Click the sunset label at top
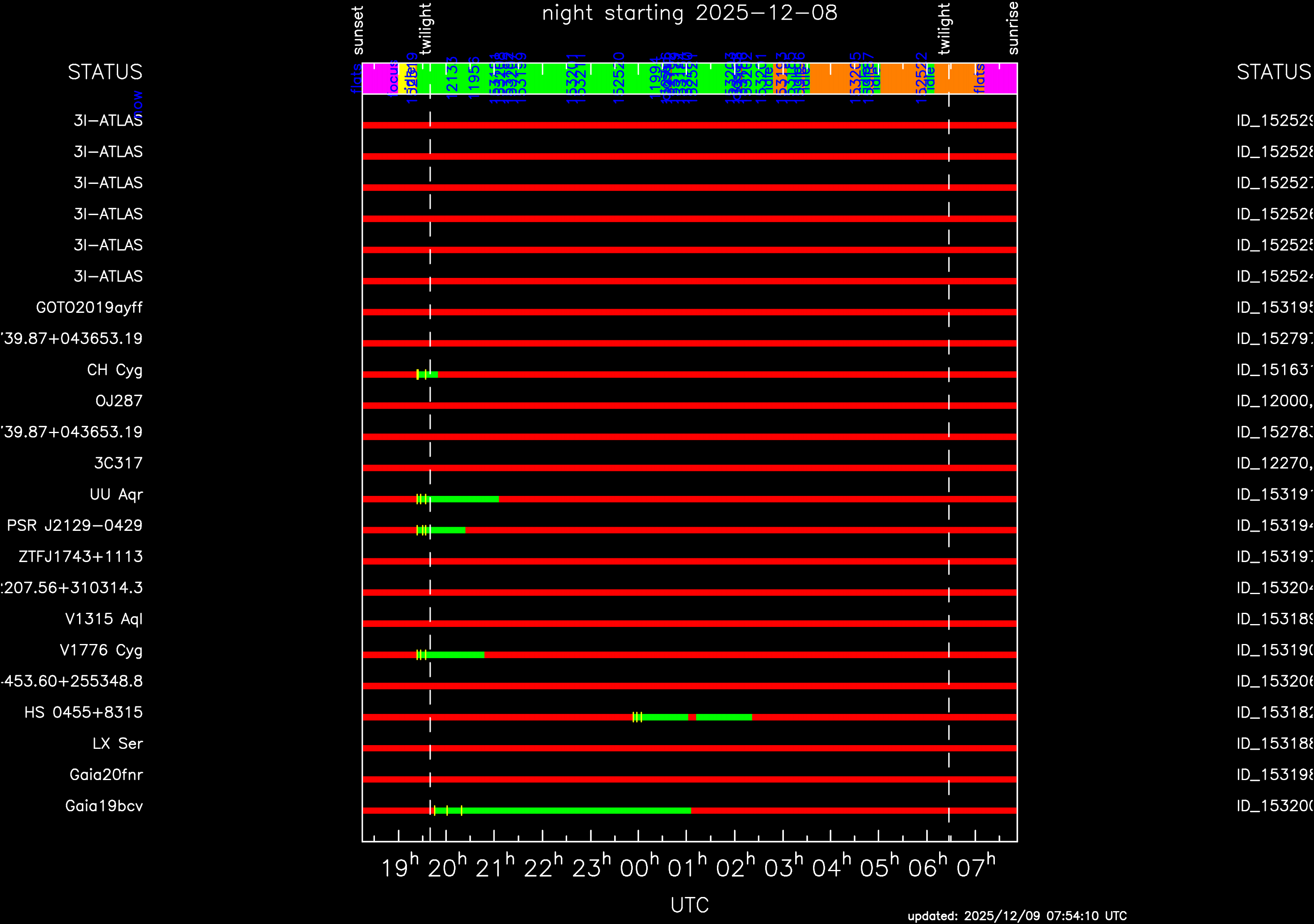This screenshot has width=1314, height=924. point(358,30)
